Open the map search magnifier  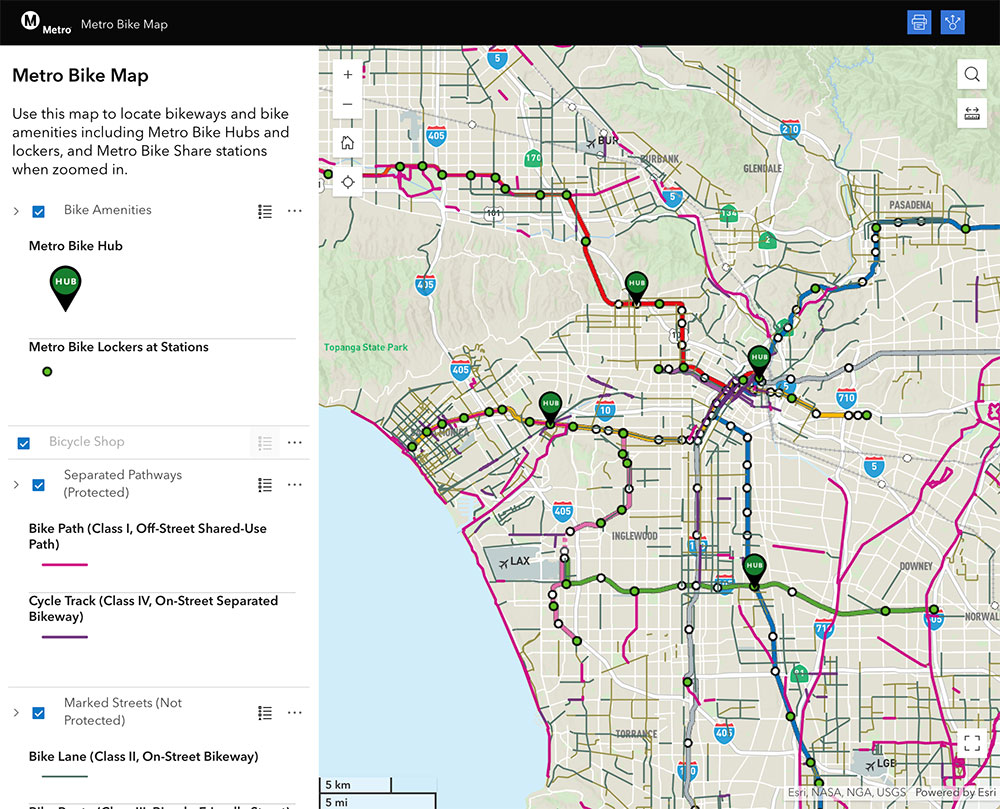[972, 75]
